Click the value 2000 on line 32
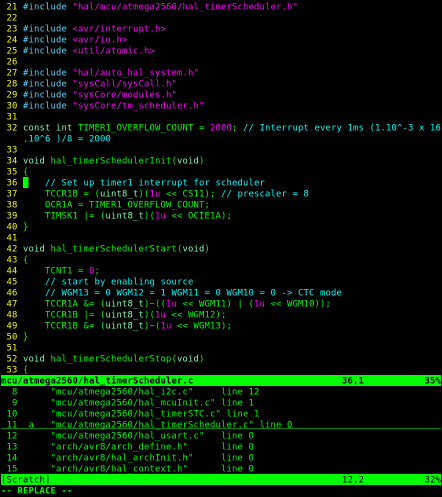 pyautogui.click(x=221, y=127)
